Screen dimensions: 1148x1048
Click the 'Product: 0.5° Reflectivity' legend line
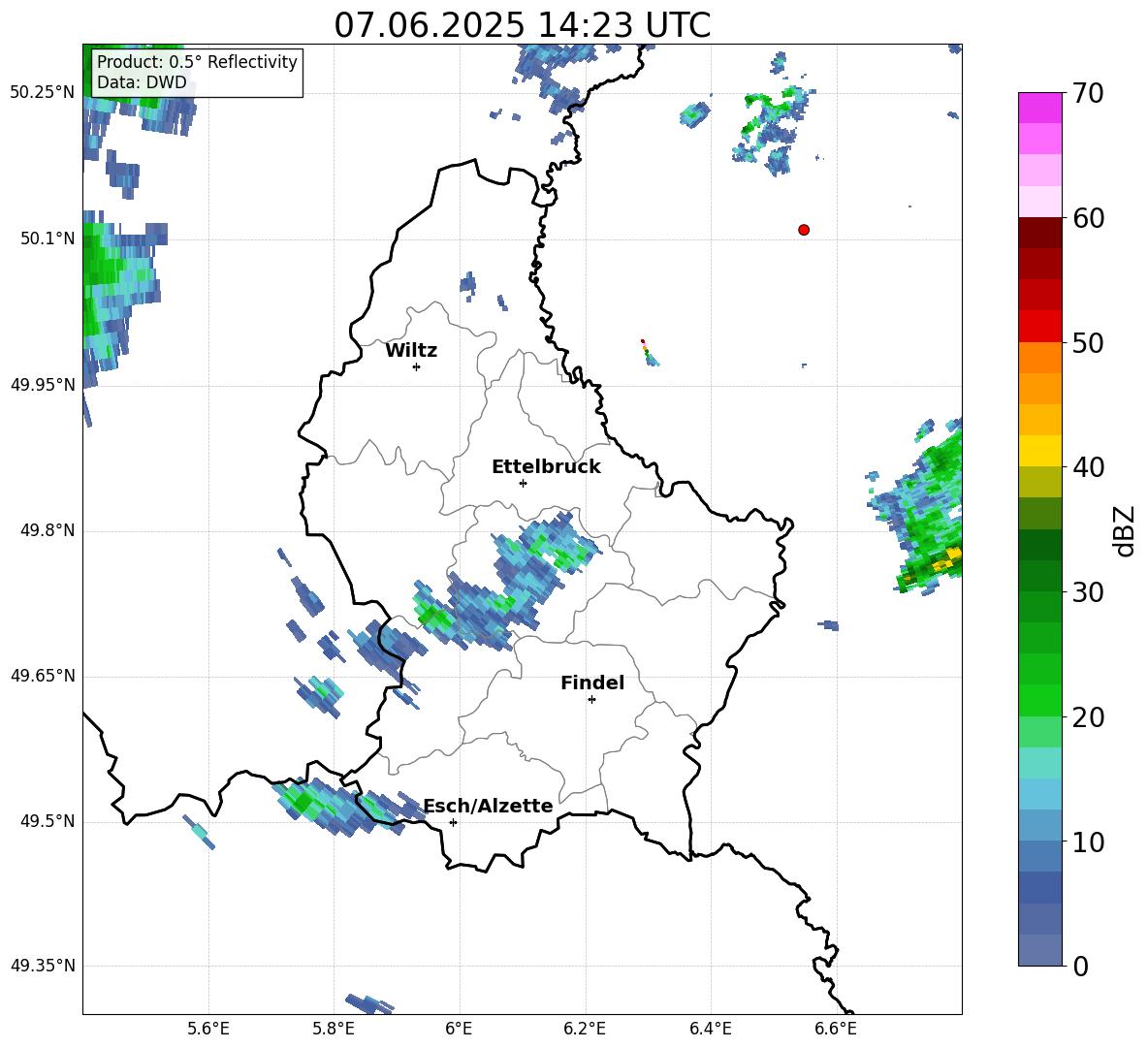tap(197, 62)
